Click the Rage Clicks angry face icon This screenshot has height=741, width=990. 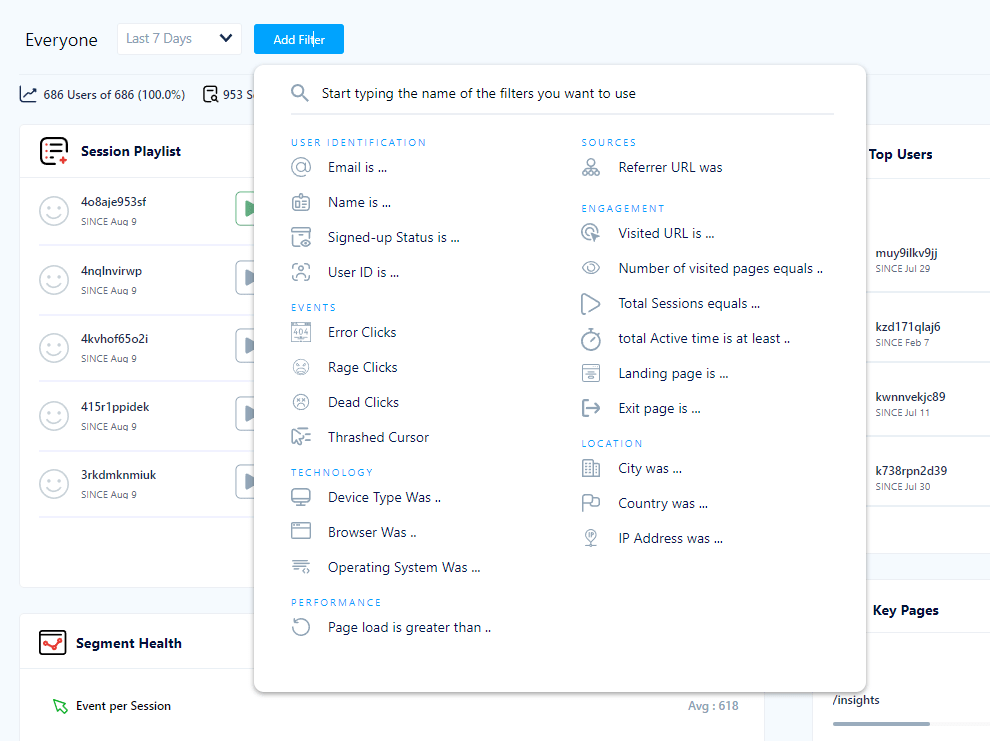click(x=300, y=367)
